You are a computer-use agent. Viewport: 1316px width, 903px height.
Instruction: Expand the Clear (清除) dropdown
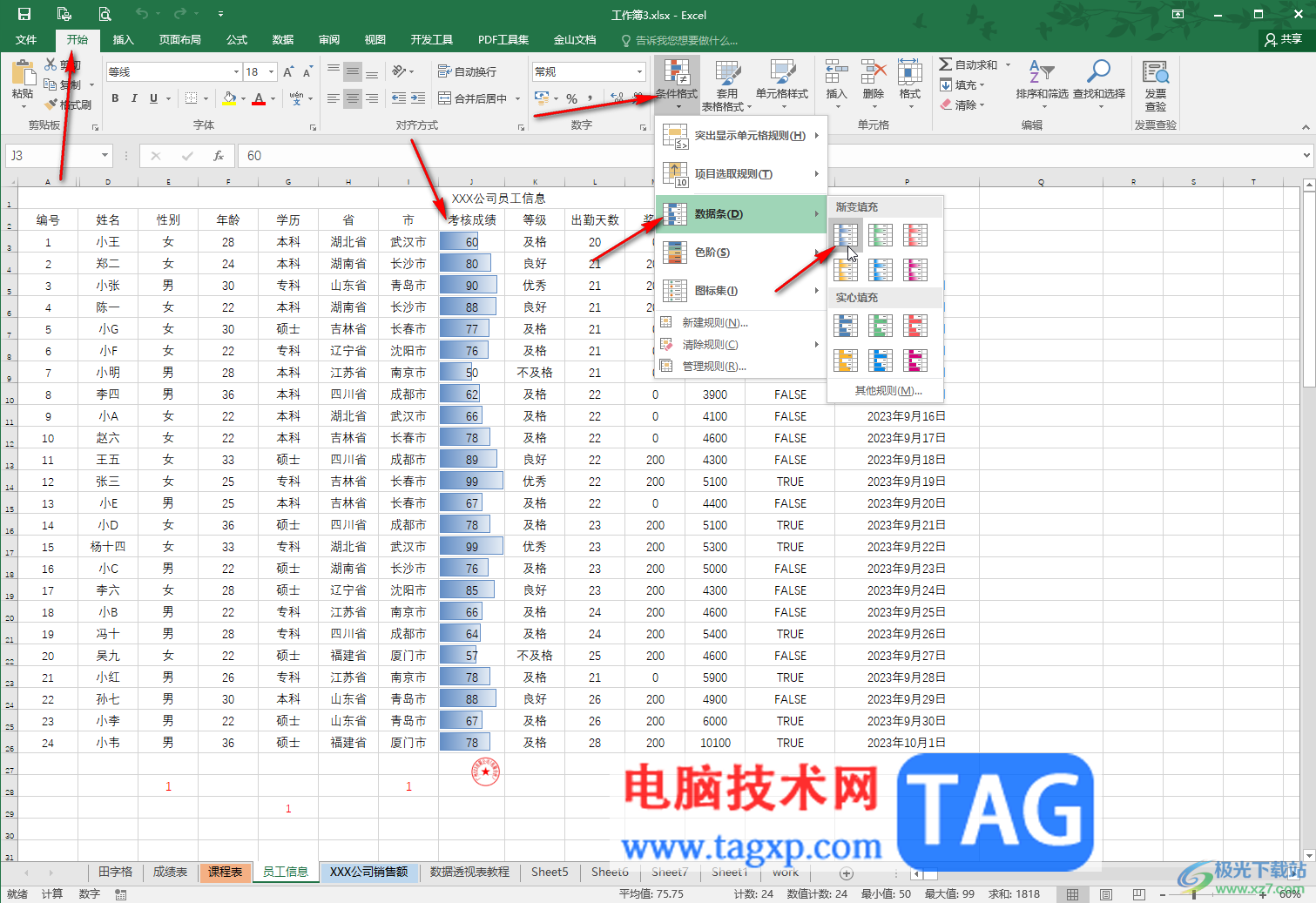[x=982, y=104]
